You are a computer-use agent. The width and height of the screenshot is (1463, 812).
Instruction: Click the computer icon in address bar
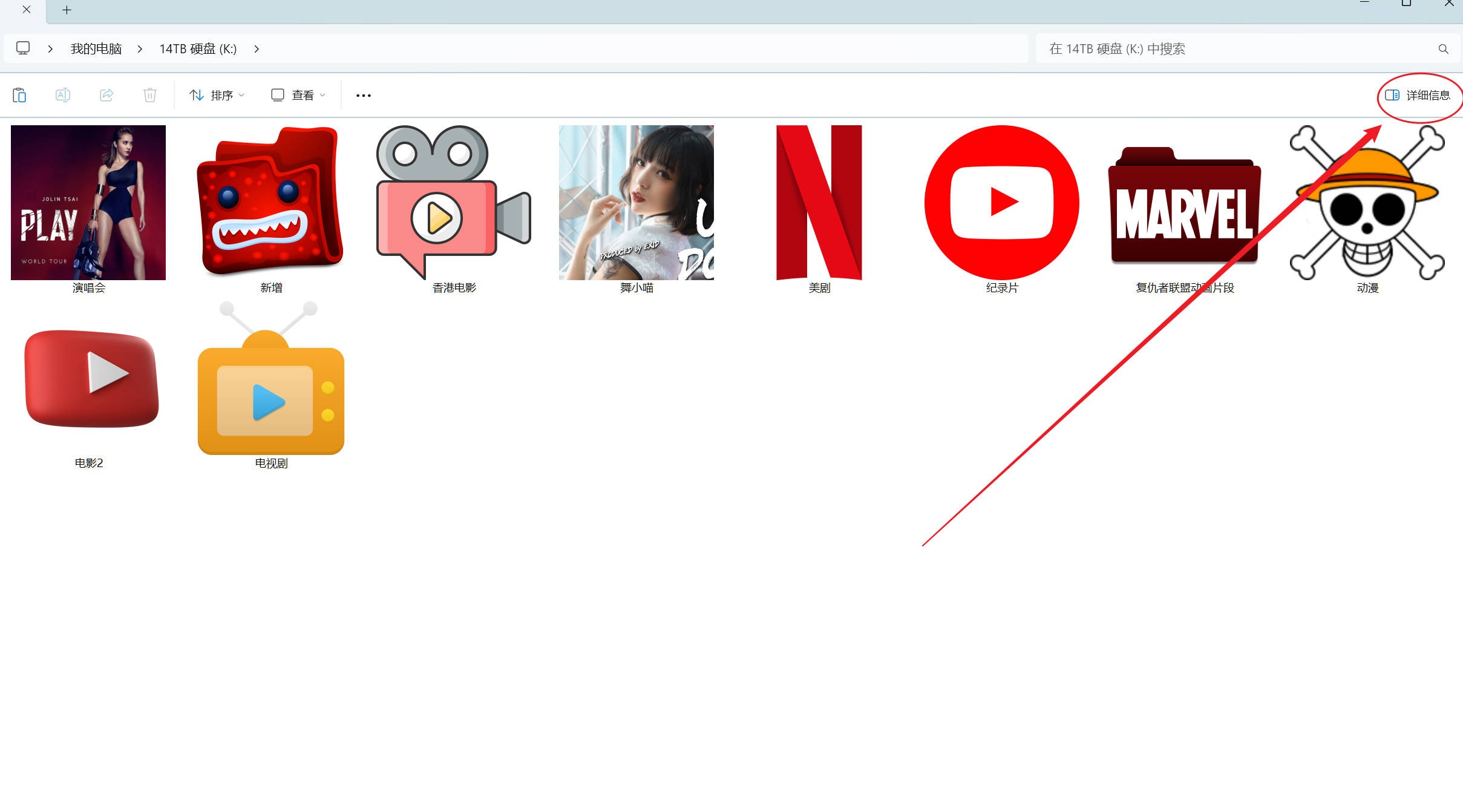[x=23, y=48]
